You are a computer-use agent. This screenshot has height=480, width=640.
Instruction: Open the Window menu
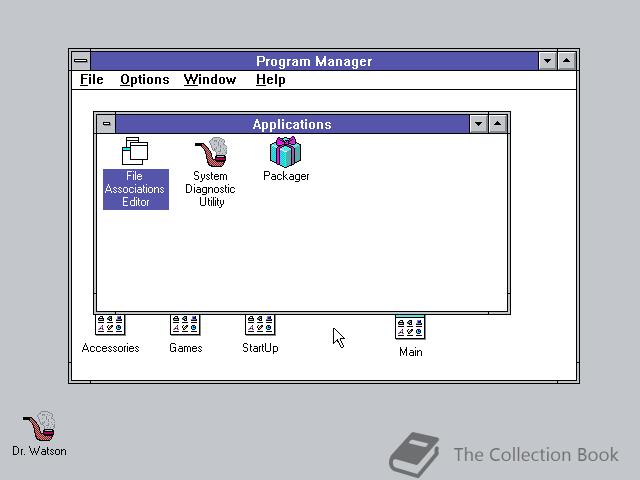point(210,80)
